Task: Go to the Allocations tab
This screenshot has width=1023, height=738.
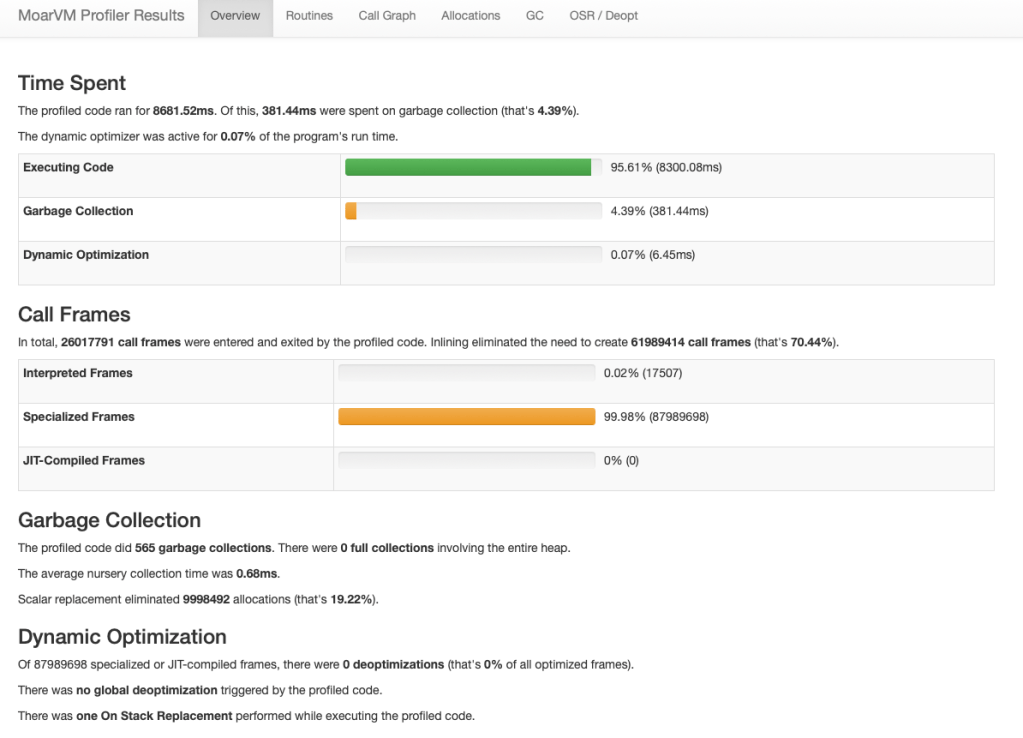Action: (470, 16)
